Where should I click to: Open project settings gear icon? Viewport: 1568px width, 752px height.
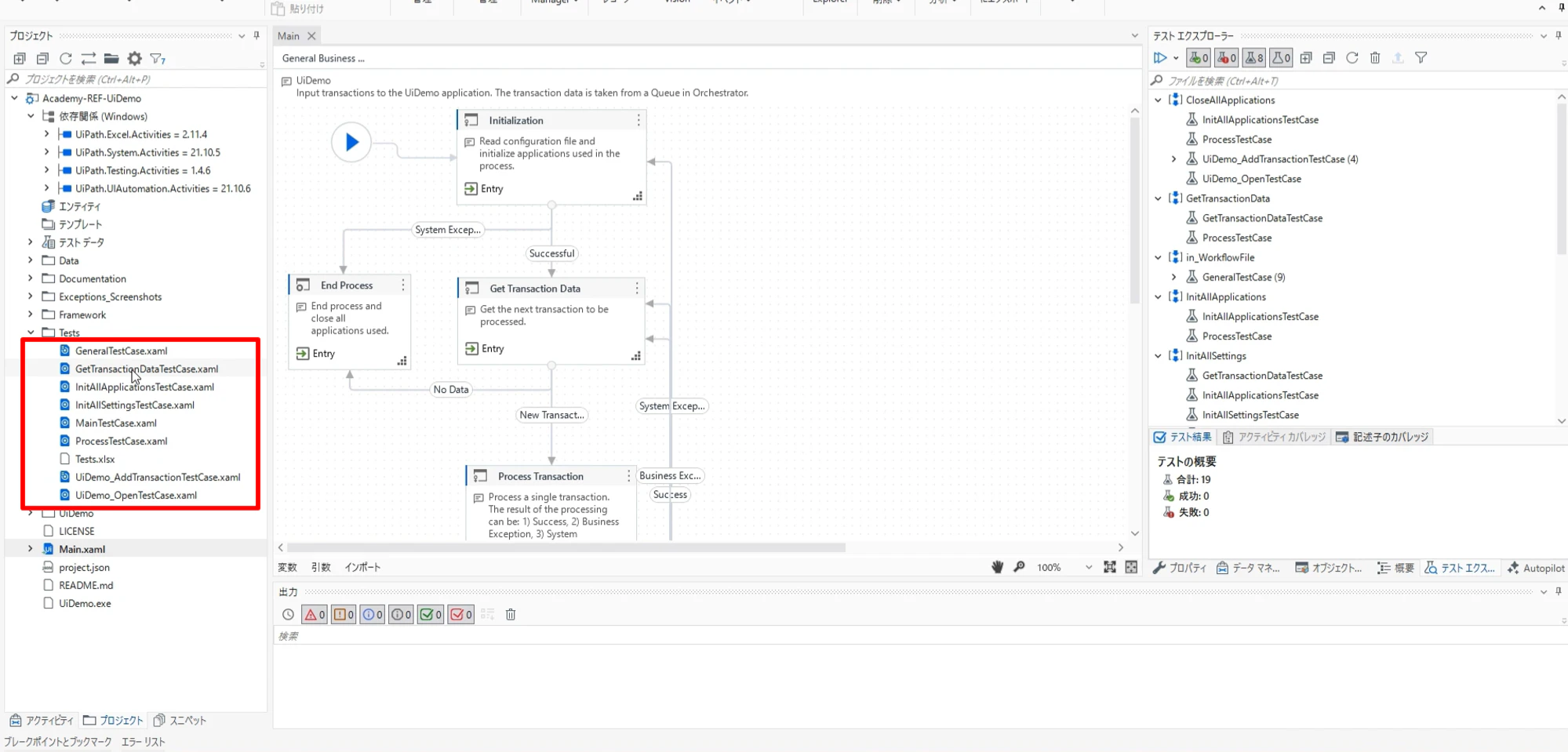click(x=135, y=59)
